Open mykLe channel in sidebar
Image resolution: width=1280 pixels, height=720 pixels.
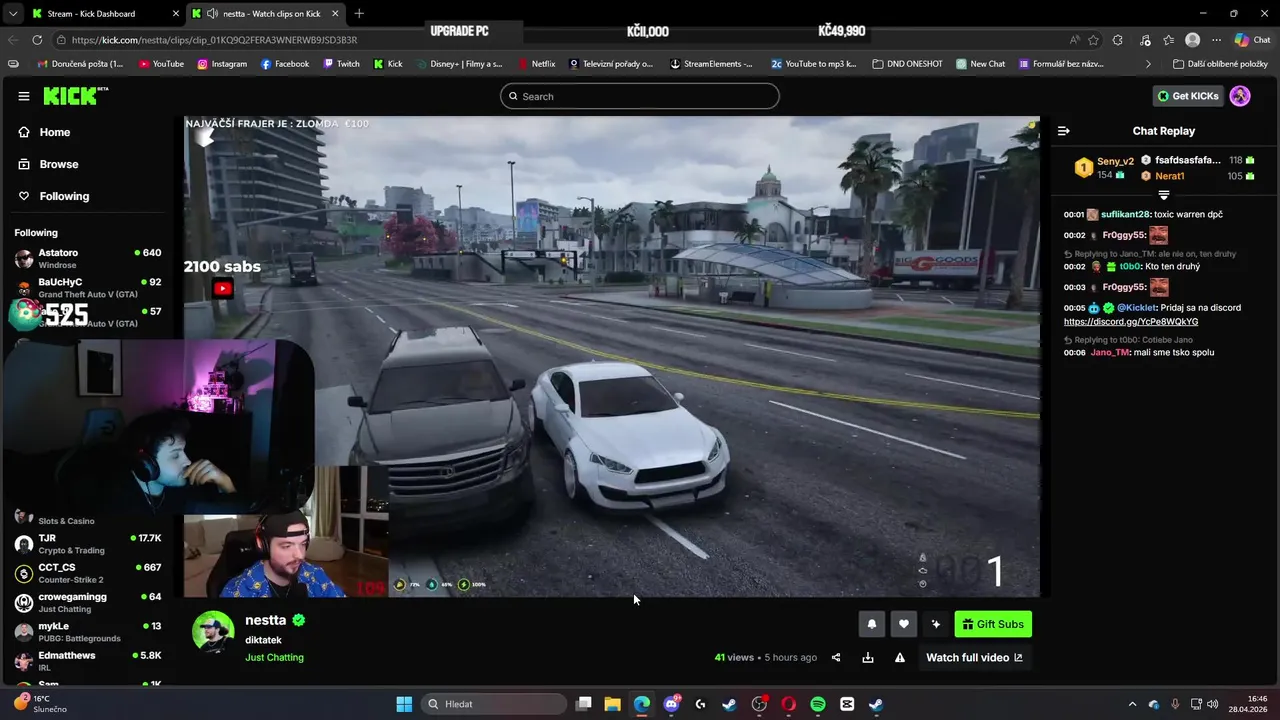pos(88,632)
